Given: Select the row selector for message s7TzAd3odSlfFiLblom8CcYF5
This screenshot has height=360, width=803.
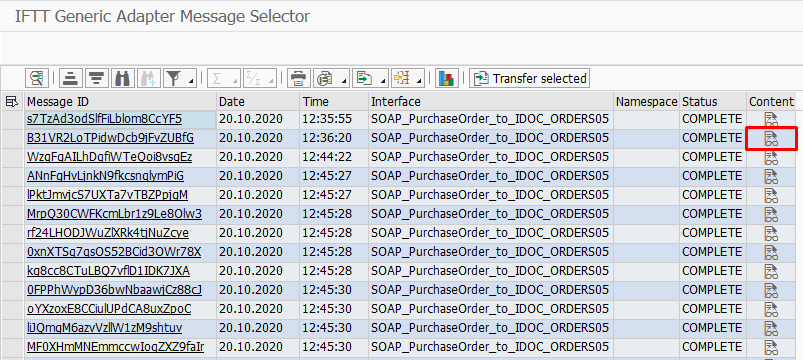Looking at the screenshot, I should 13,119.
